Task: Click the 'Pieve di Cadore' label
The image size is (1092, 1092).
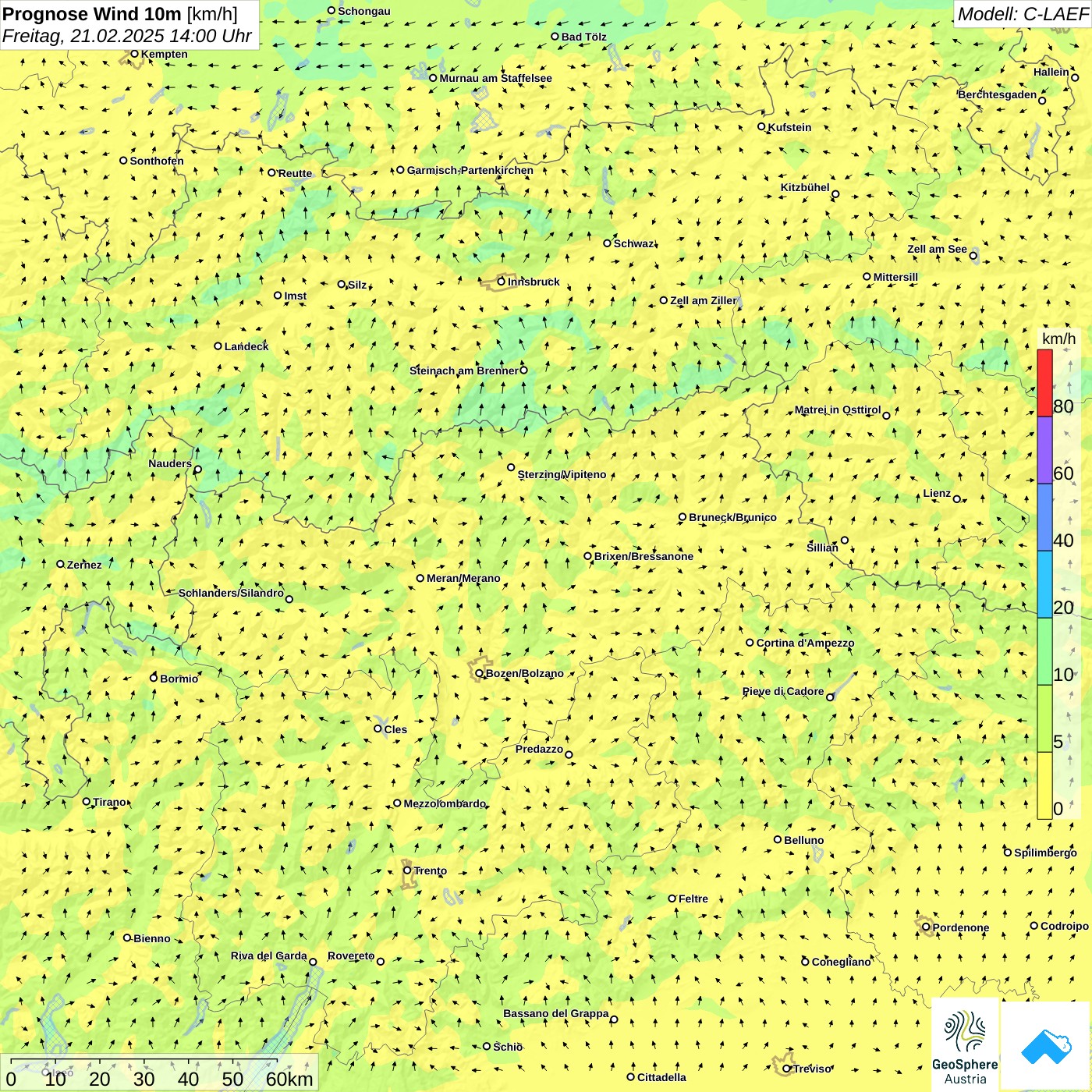Action: pyautogui.click(x=783, y=691)
